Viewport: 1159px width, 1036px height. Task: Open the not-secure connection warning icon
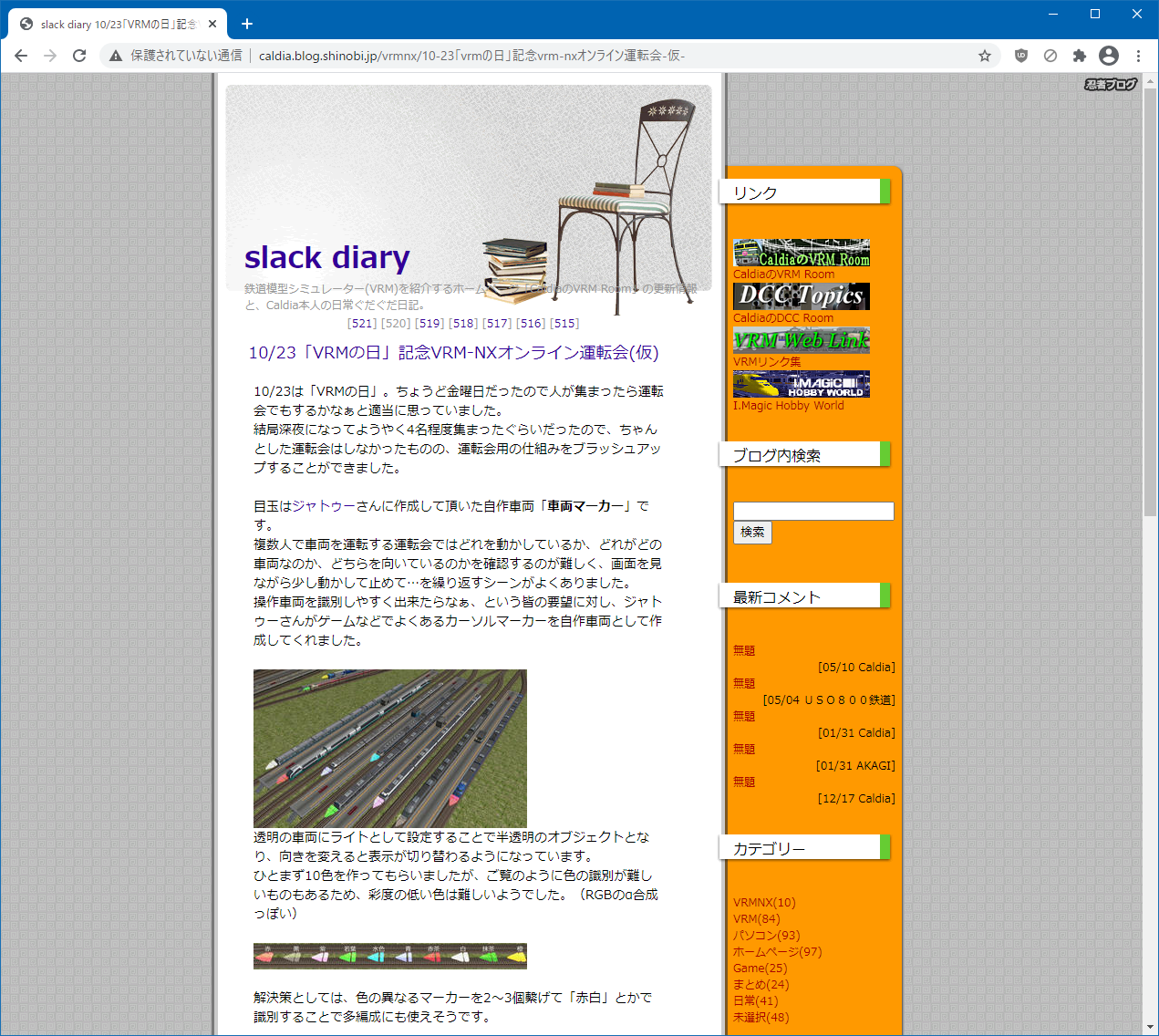[116, 56]
